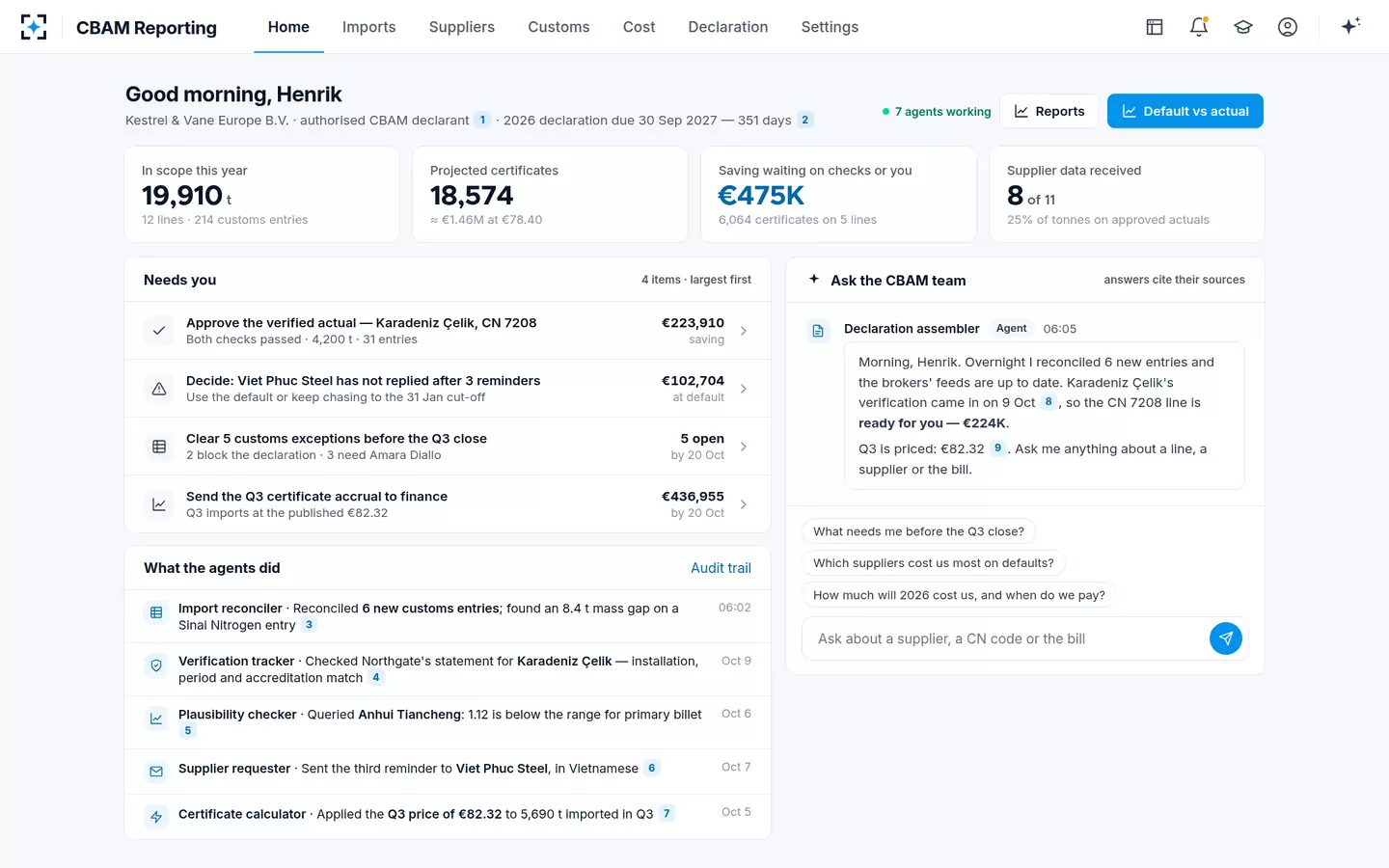This screenshot has width=1389, height=868.
Task: Send the question with the paper plane button
Action: pos(1226,638)
